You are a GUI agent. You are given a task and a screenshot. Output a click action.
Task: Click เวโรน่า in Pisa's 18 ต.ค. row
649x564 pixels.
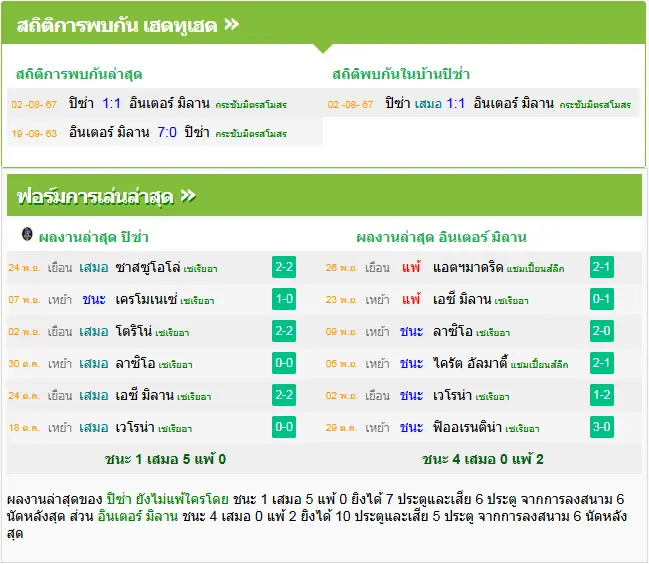135,427
